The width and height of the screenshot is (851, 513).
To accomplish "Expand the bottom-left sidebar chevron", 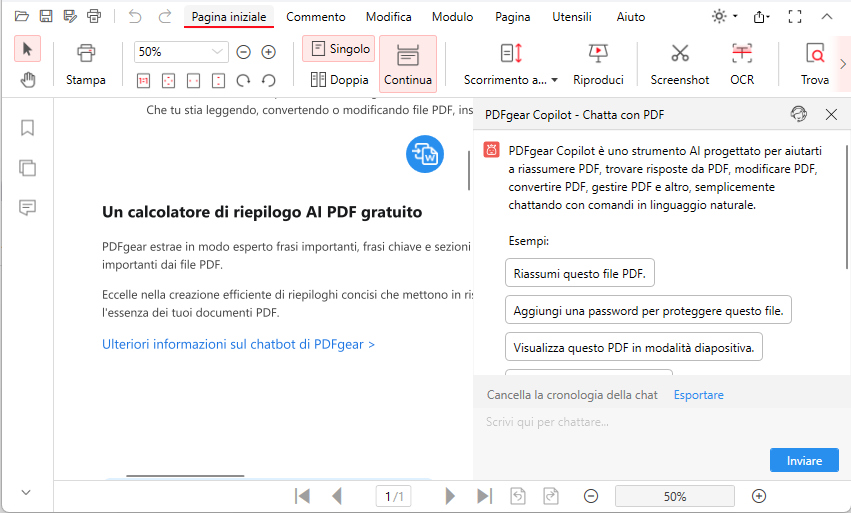I will coord(26,493).
